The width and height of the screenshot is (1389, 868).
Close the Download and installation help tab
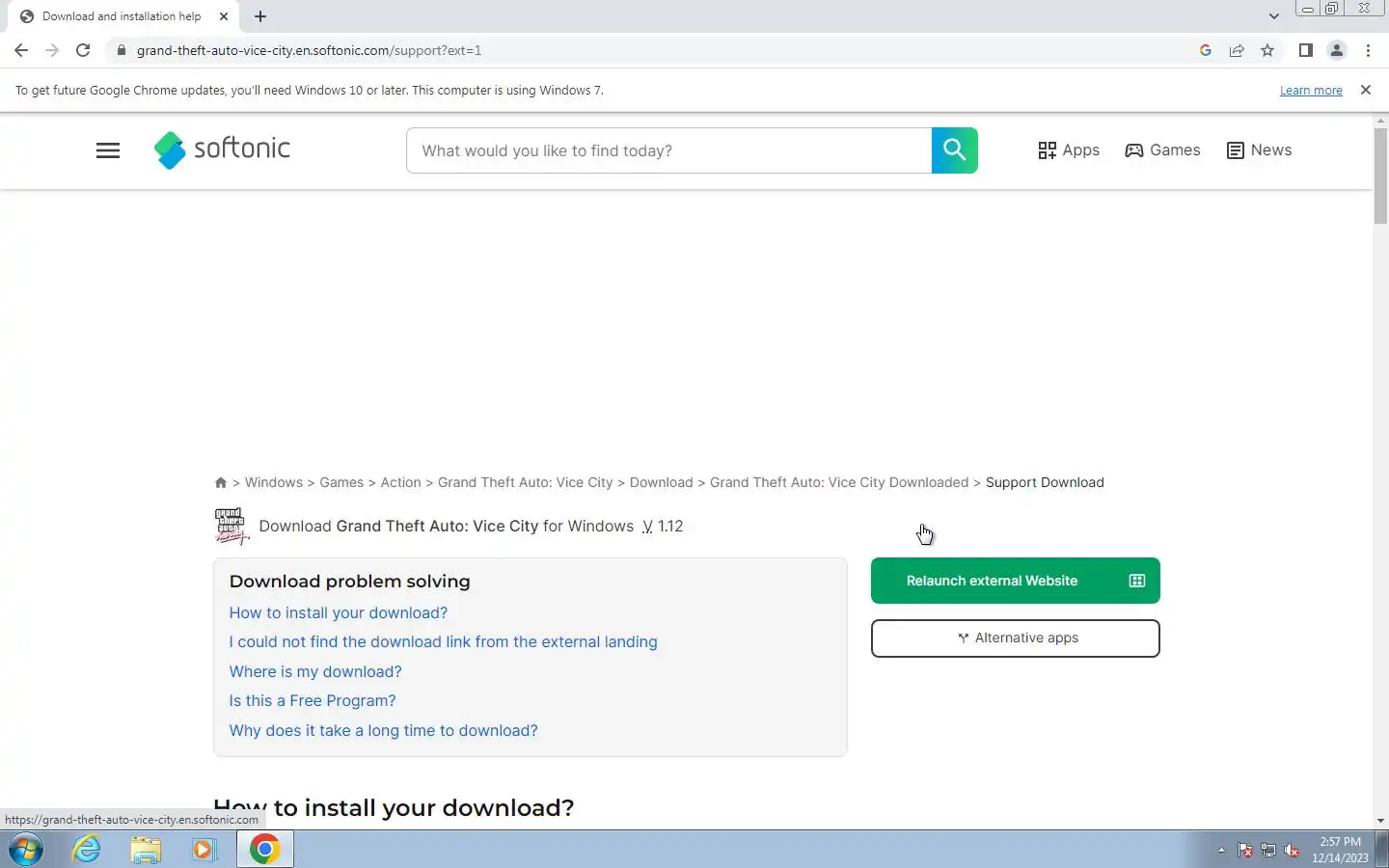pyautogui.click(x=224, y=16)
